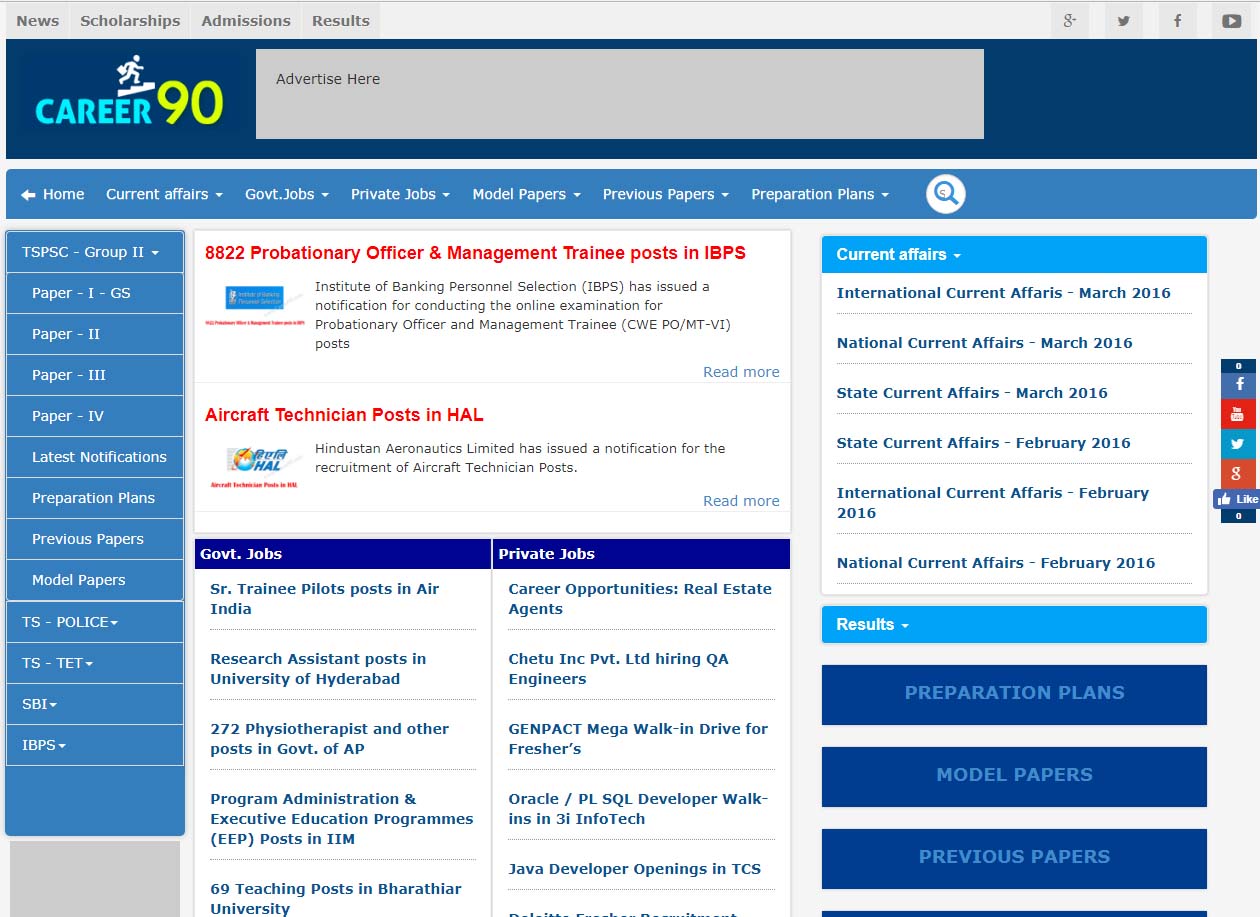Open floating YouTube side button
The width and height of the screenshot is (1260, 917).
coord(1238,414)
